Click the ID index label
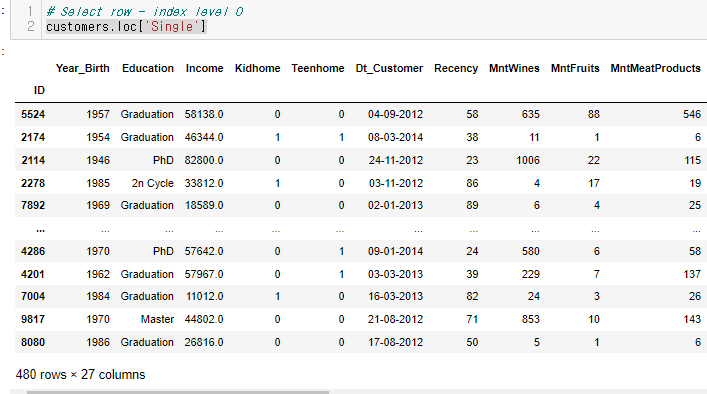 pyautogui.click(x=39, y=90)
